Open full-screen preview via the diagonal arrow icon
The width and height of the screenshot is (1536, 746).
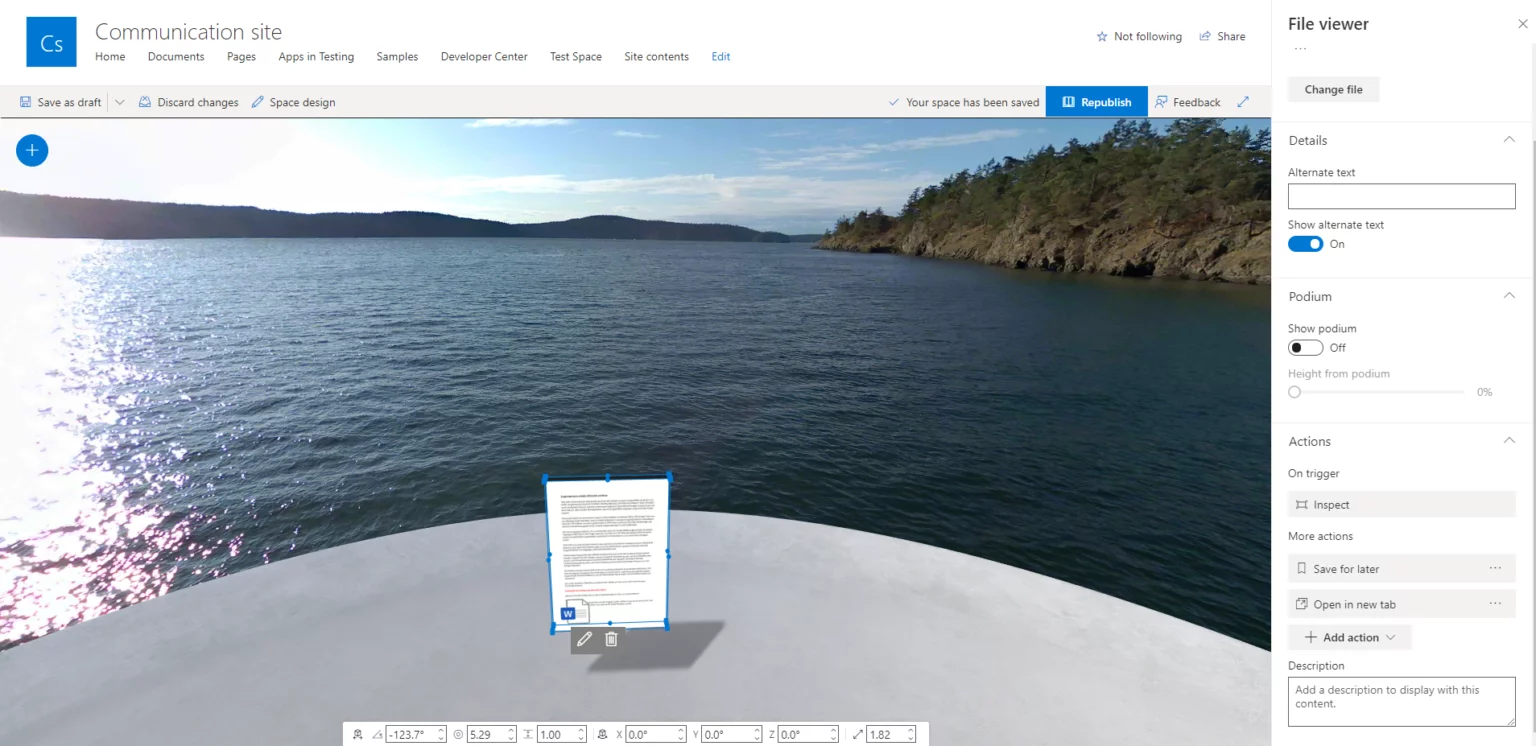point(1242,101)
